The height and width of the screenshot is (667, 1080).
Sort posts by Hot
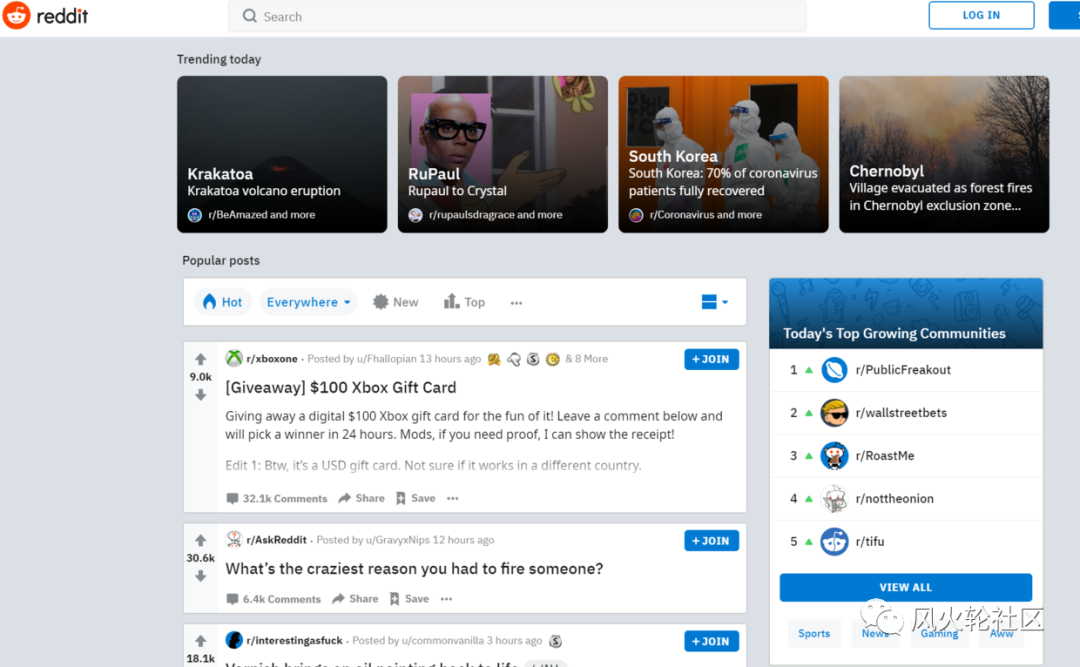coord(222,302)
